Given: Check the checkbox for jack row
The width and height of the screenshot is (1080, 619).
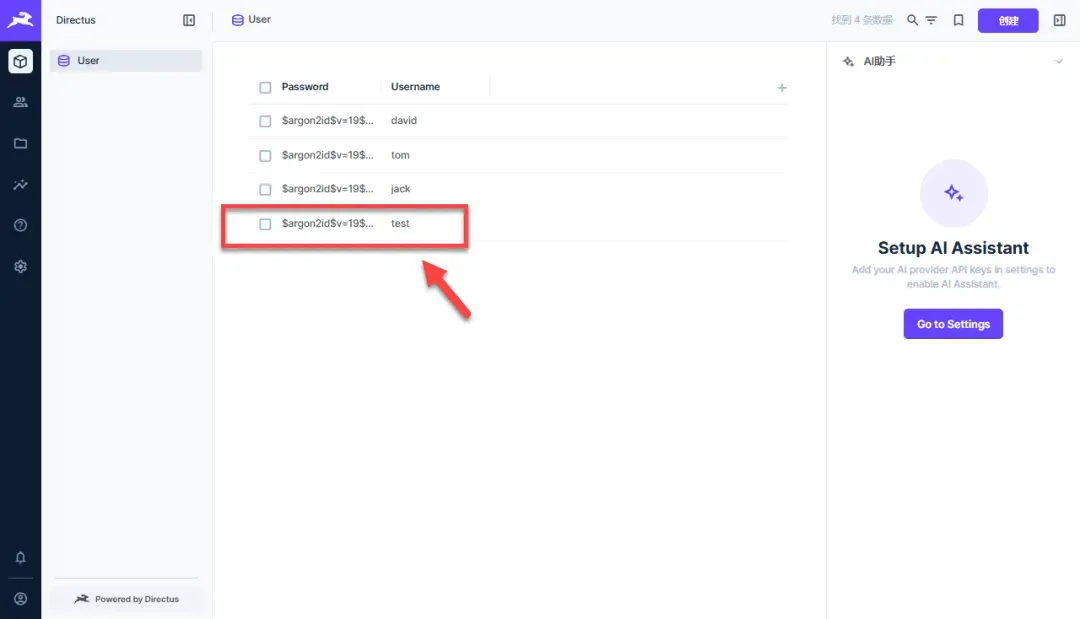Looking at the screenshot, I should pos(265,189).
